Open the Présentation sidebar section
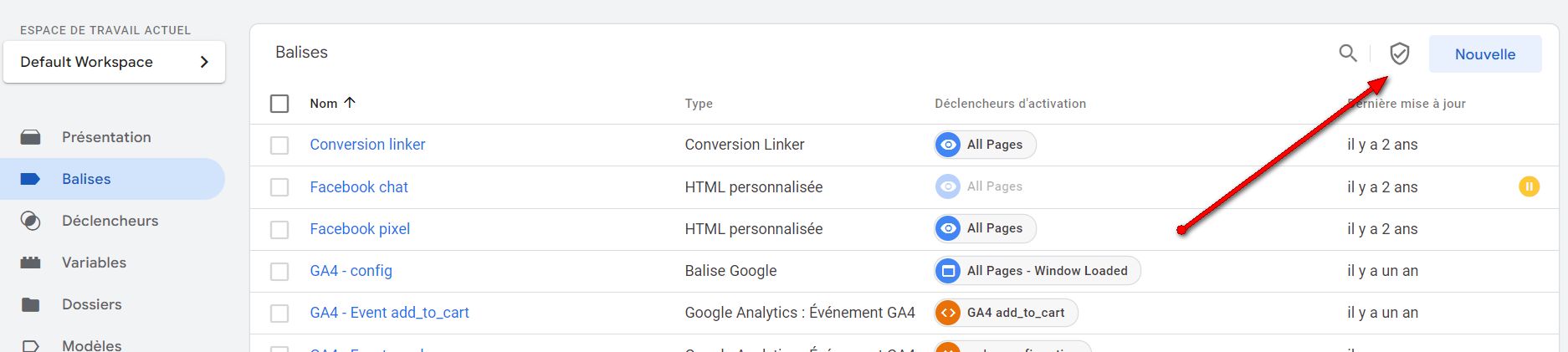1568x352 pixels. click(106, 137)
